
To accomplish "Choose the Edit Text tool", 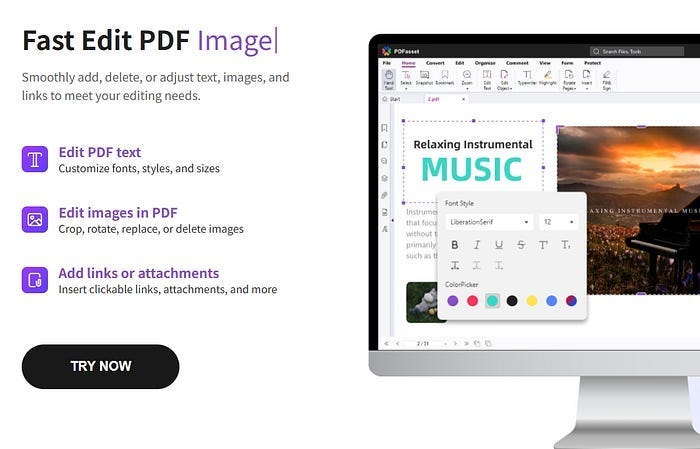I will tap(487, 80).
